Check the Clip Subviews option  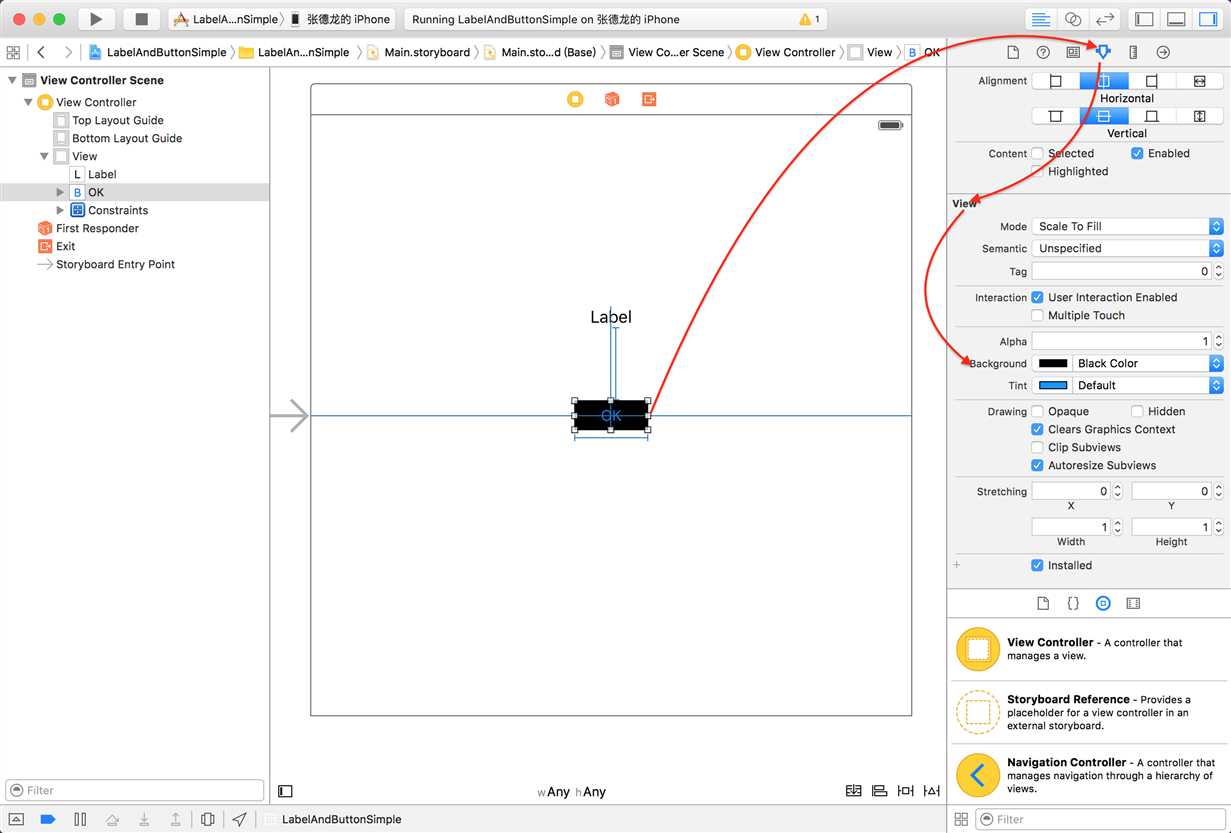click(x=1038, y=447)
